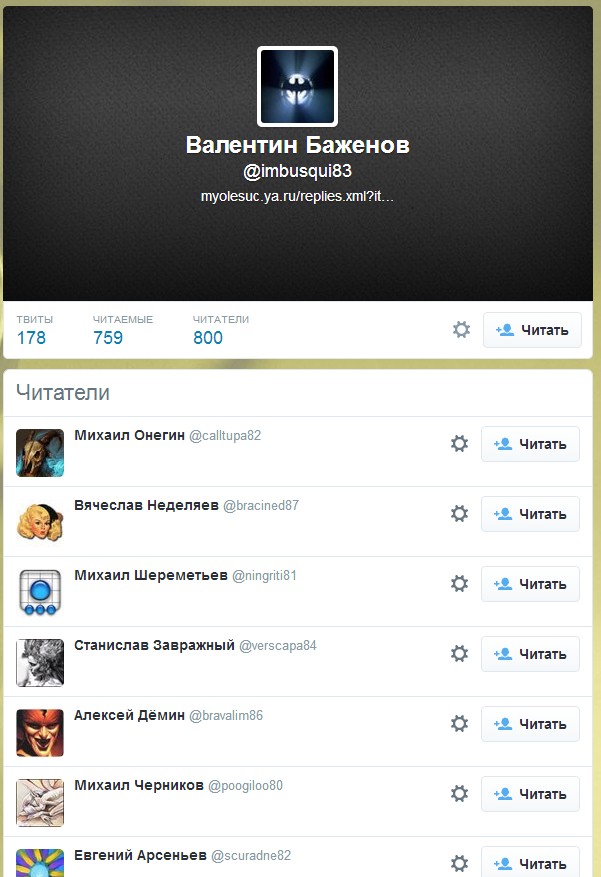
Task: Follow Алексей Дёмин via Читать button
Action: pyautogui.click(x=531, y=724)
